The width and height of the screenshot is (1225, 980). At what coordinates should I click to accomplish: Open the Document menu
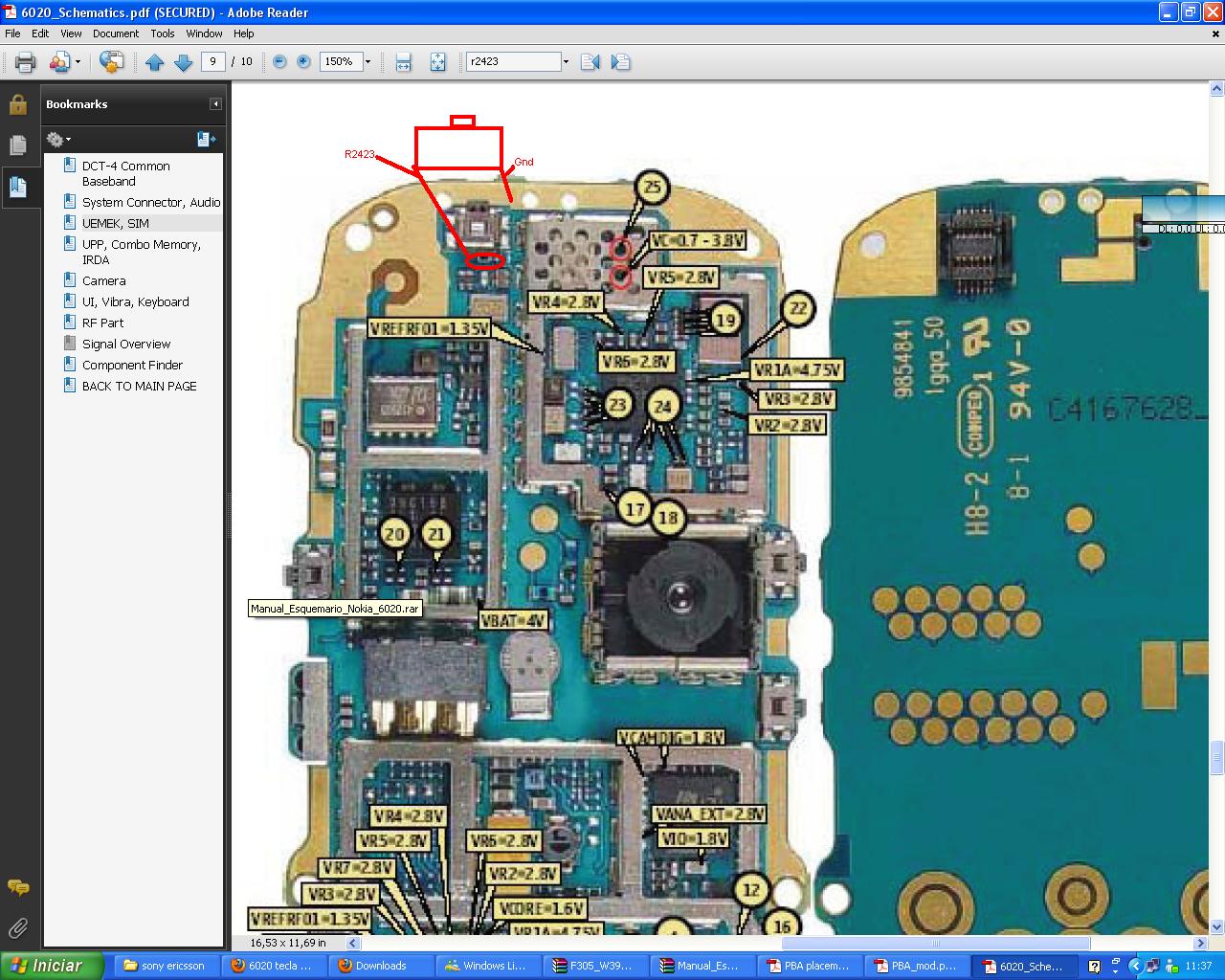116,33
